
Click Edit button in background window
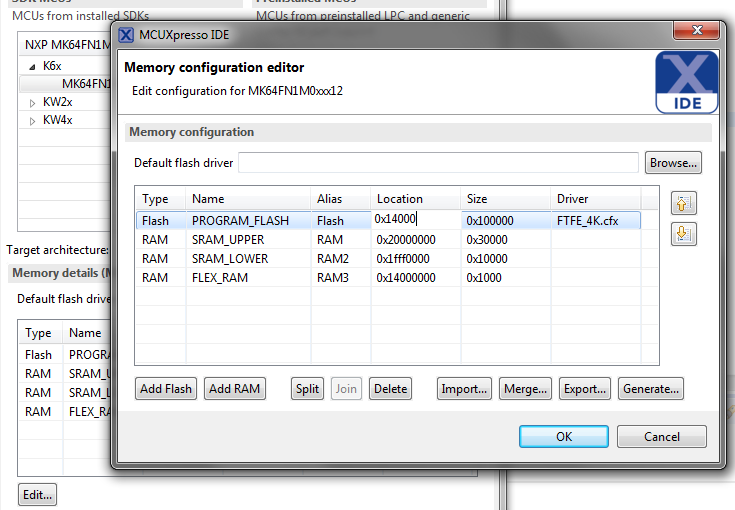pyautogui.click(x=38, y=495)
